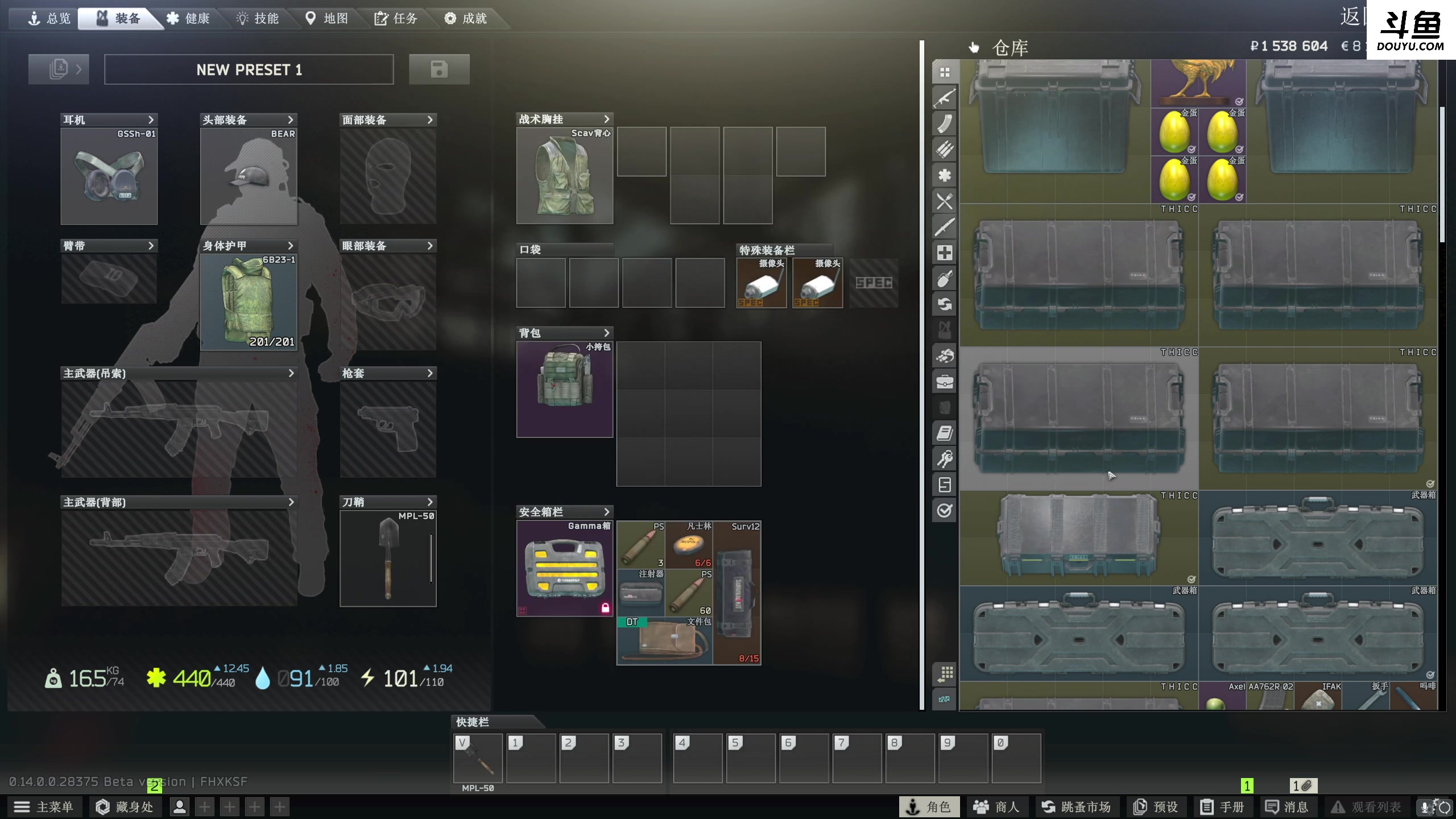This screenshot has width=1456, height=819.
Task: Switch to the 地图 tab
Action: point(328,18)
